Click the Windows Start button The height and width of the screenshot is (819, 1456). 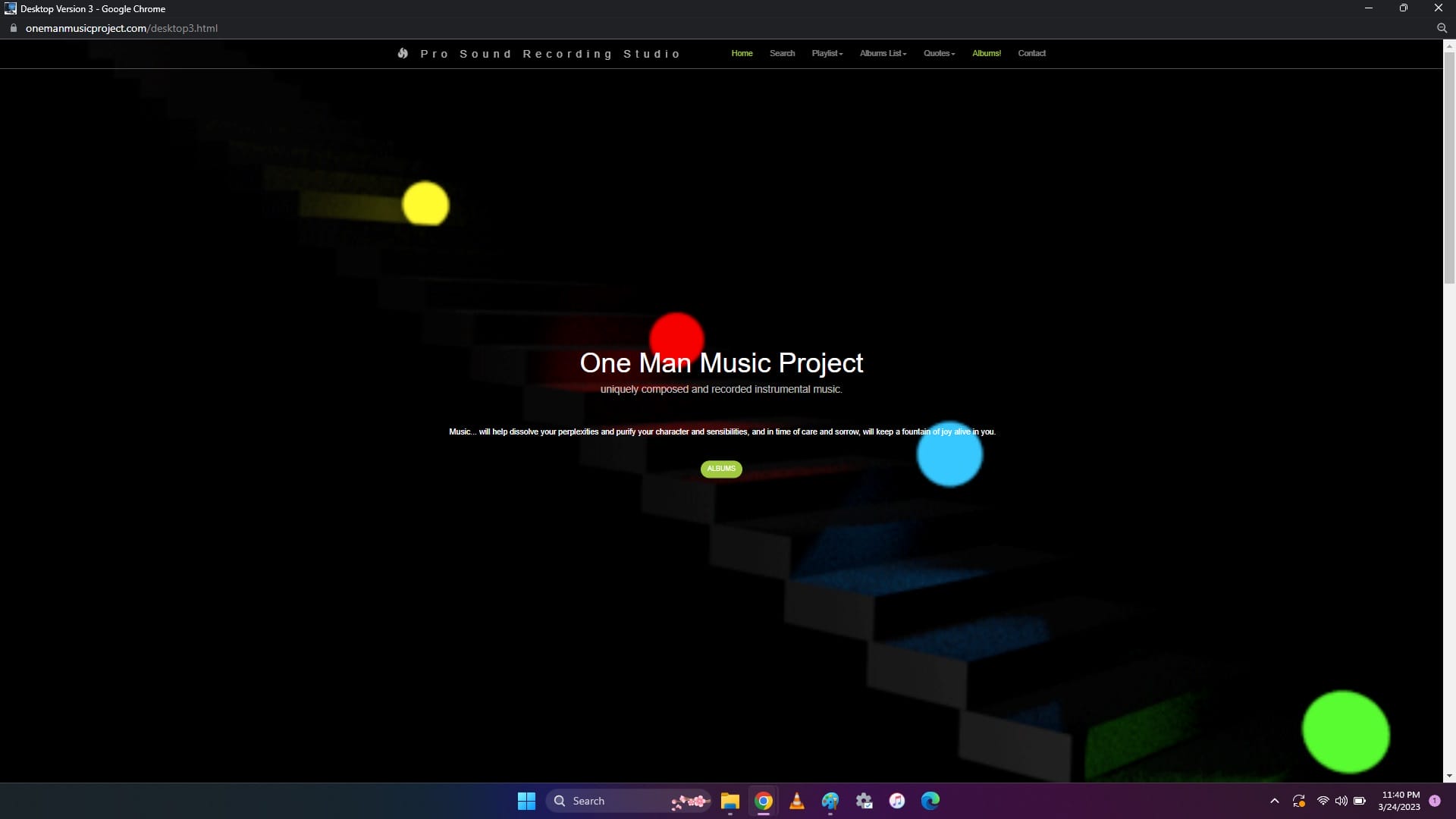[526, 801]
